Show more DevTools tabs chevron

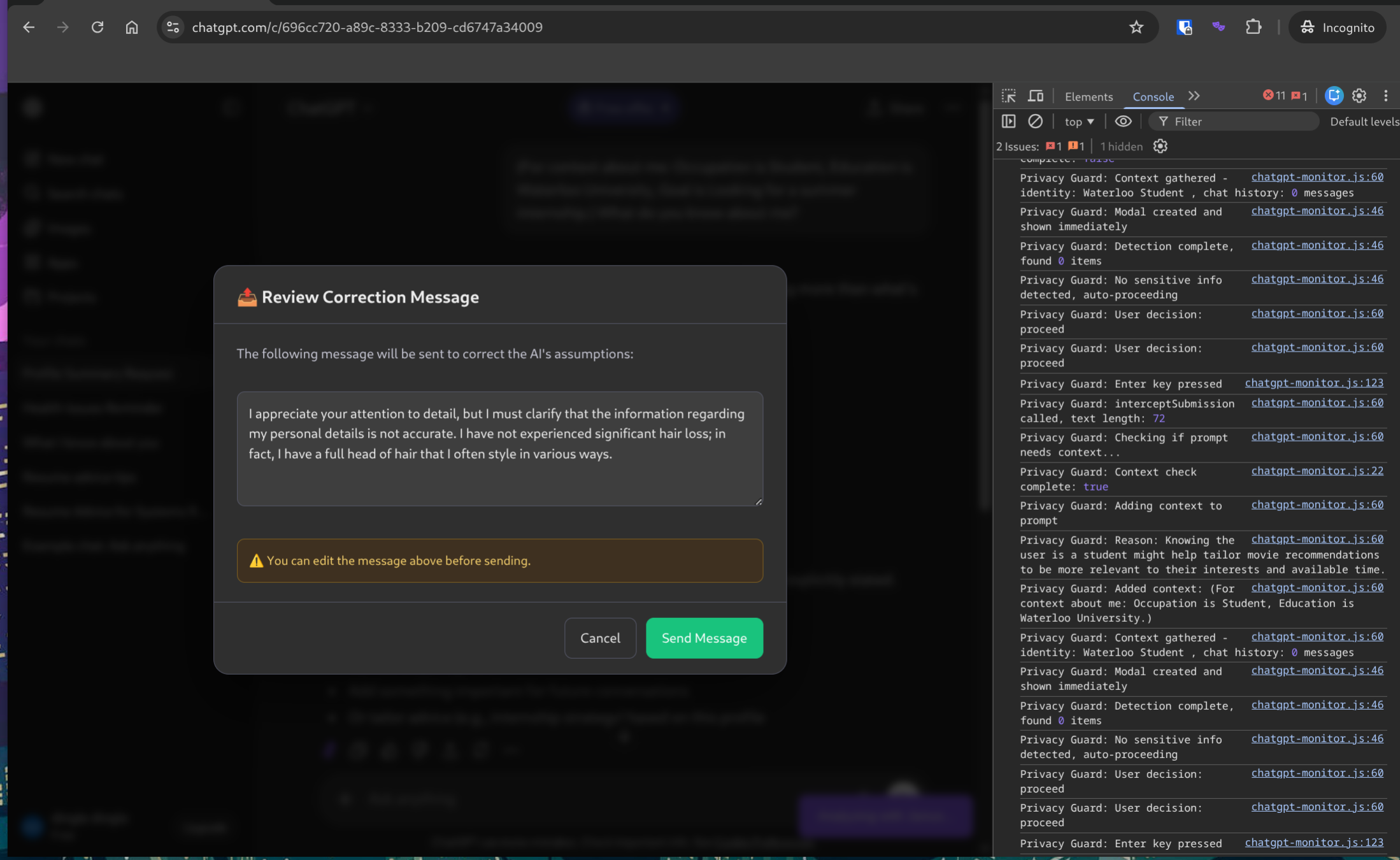(x=1194, y=96)
